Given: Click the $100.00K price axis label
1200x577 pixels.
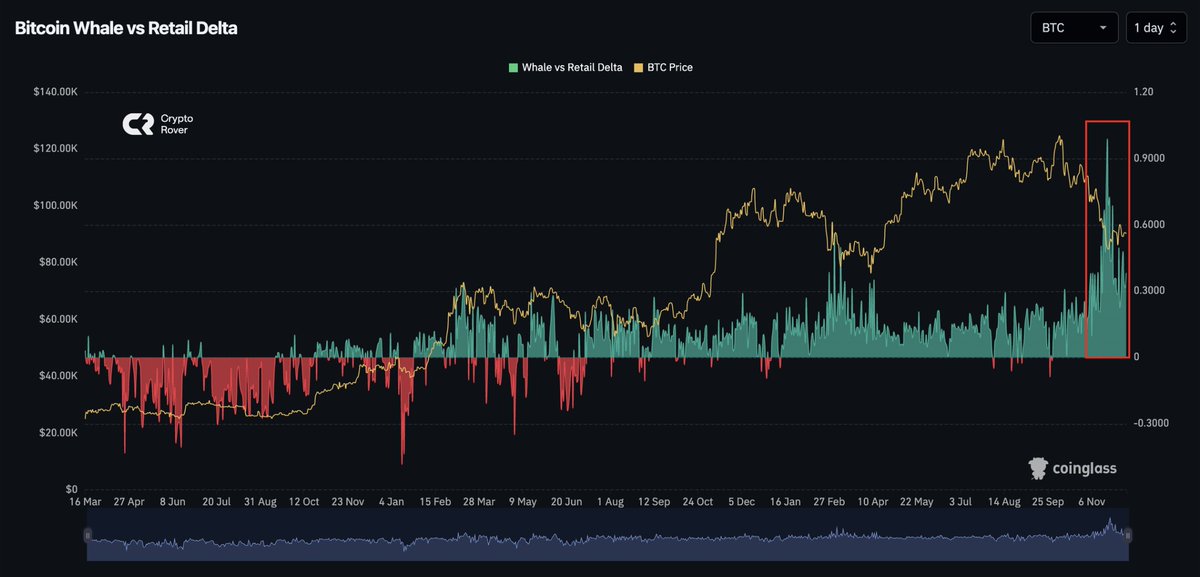Looking at the screenshot, I should [x=56, y=206].
